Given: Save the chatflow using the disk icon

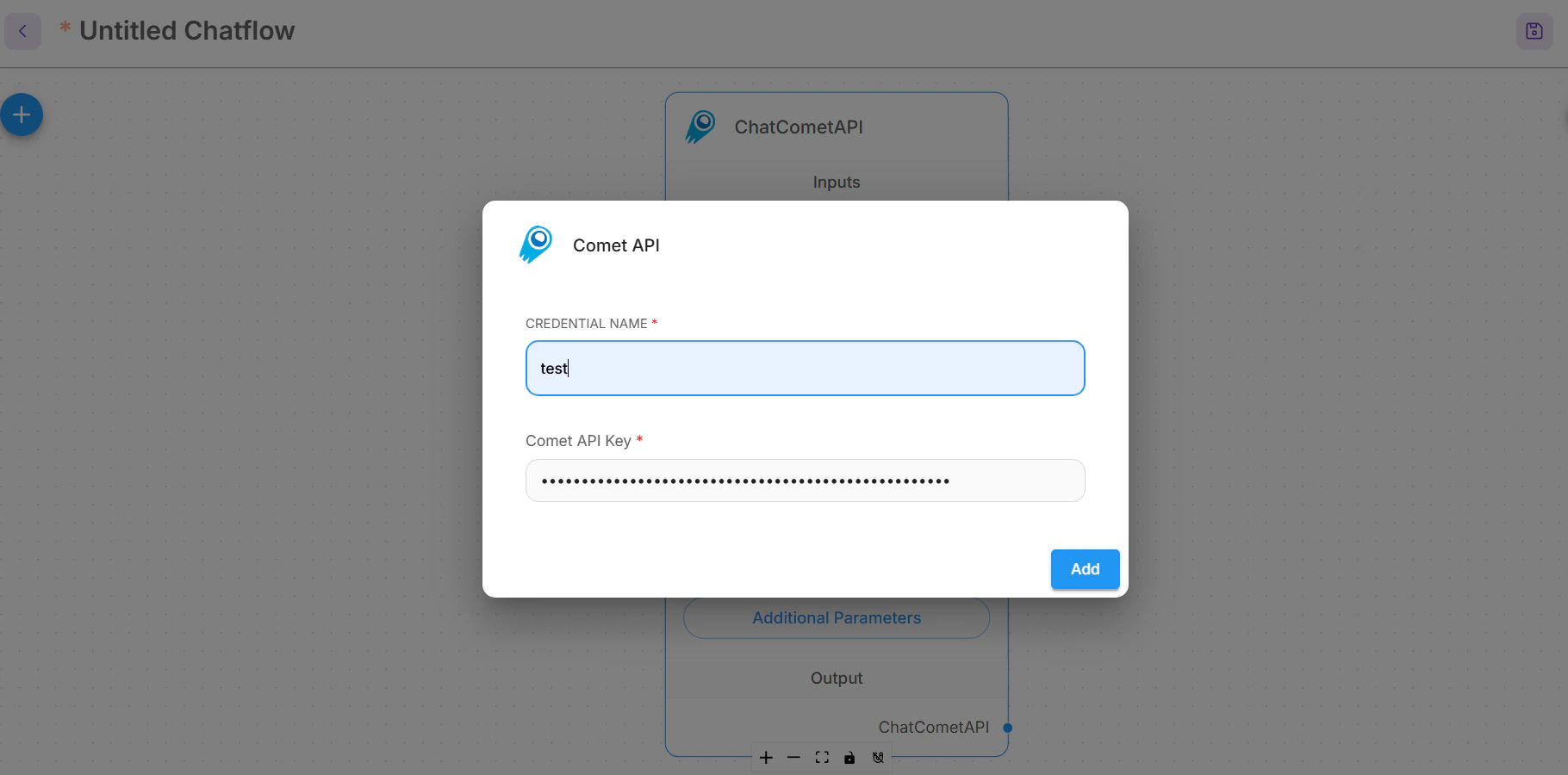Looking at the screenshot, I should [x=1534, y=31].
